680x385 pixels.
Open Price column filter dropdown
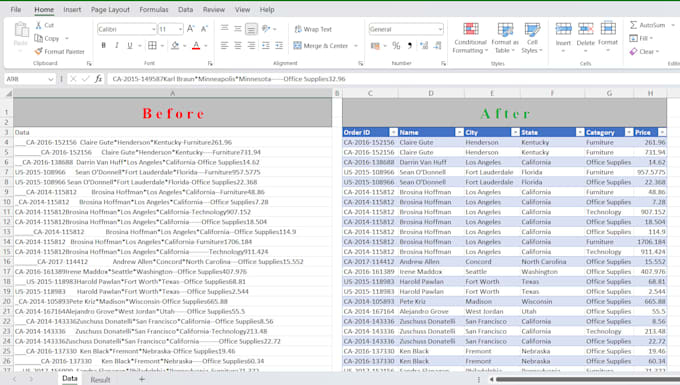(662, 132)
